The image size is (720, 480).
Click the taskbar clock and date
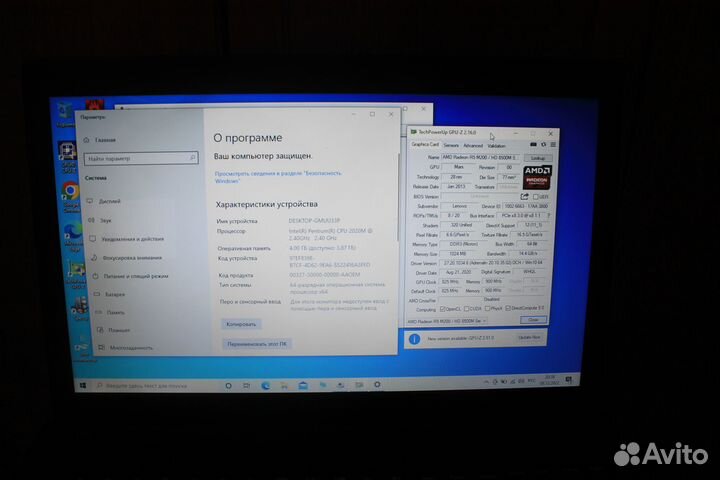click(549, 380)
